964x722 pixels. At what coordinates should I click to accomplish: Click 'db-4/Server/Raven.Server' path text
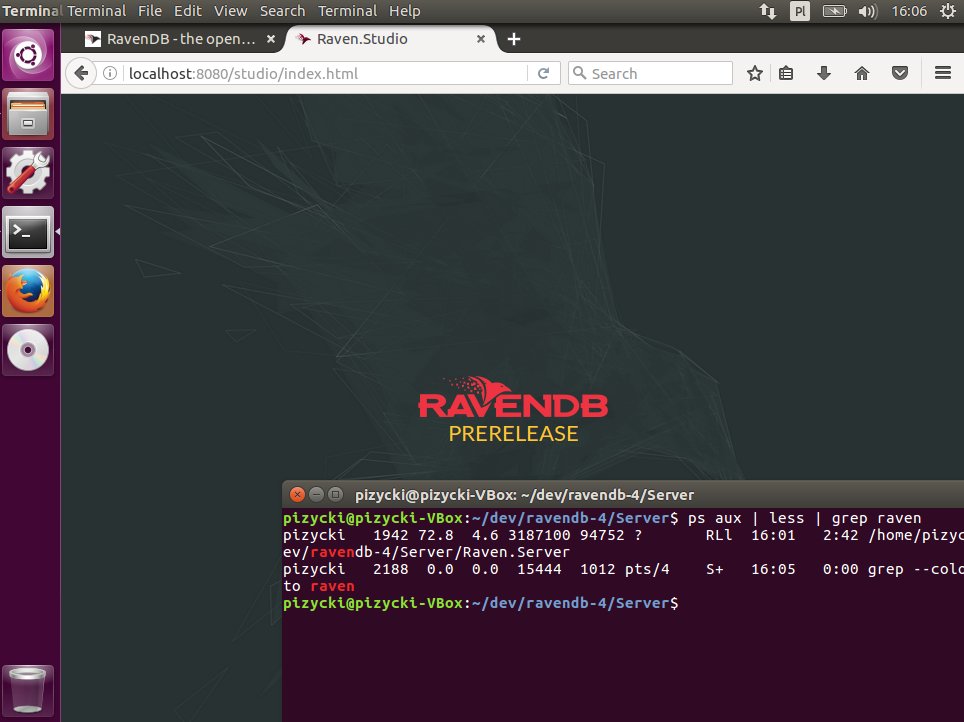(x=462, y=552)
